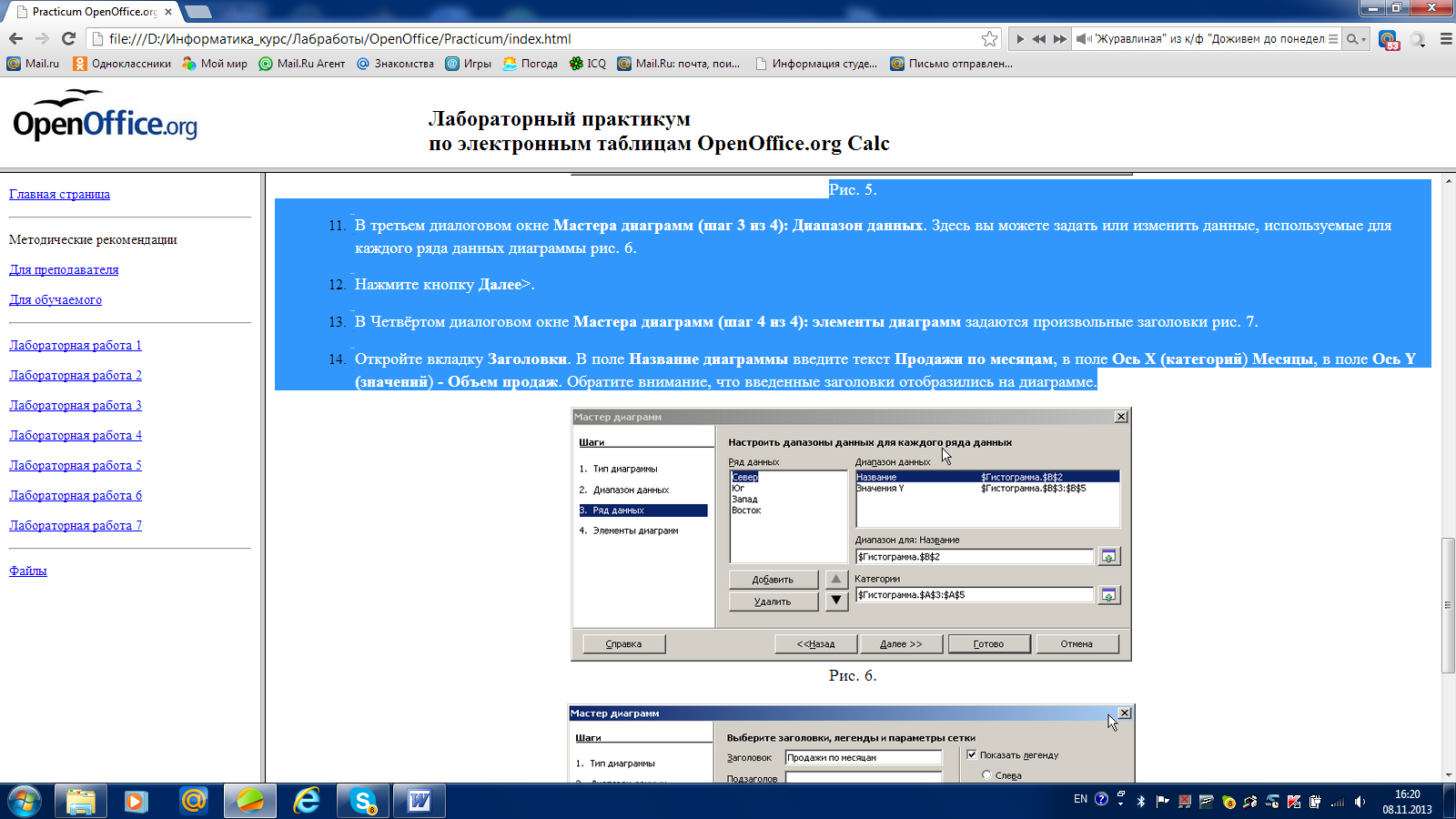Open the Письмо отправлен... bookmark
The width and height of the screenshot is (1456, 819).
951,64
